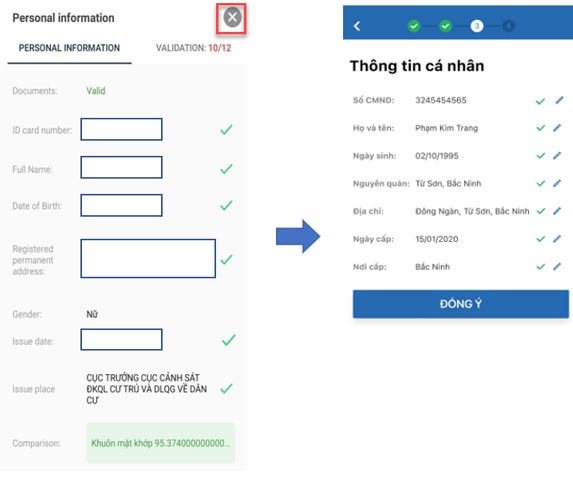Edit the Họ và tên pencil icon

557,128
